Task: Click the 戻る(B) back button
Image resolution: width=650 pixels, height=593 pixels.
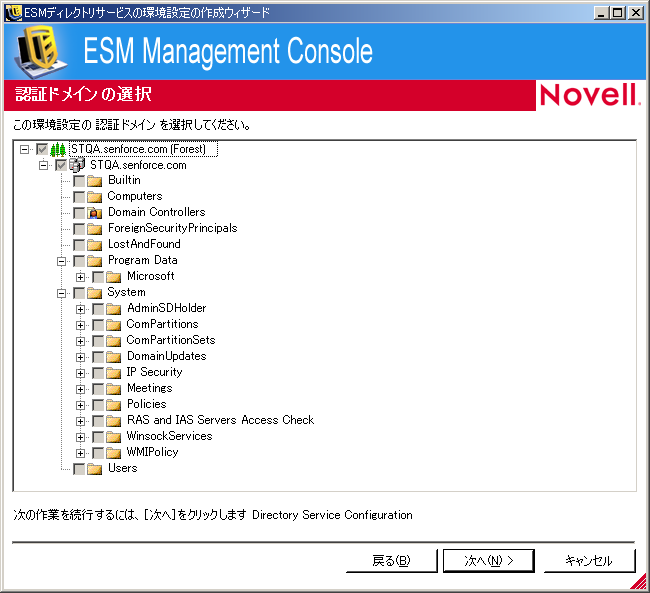Action: 391,561
